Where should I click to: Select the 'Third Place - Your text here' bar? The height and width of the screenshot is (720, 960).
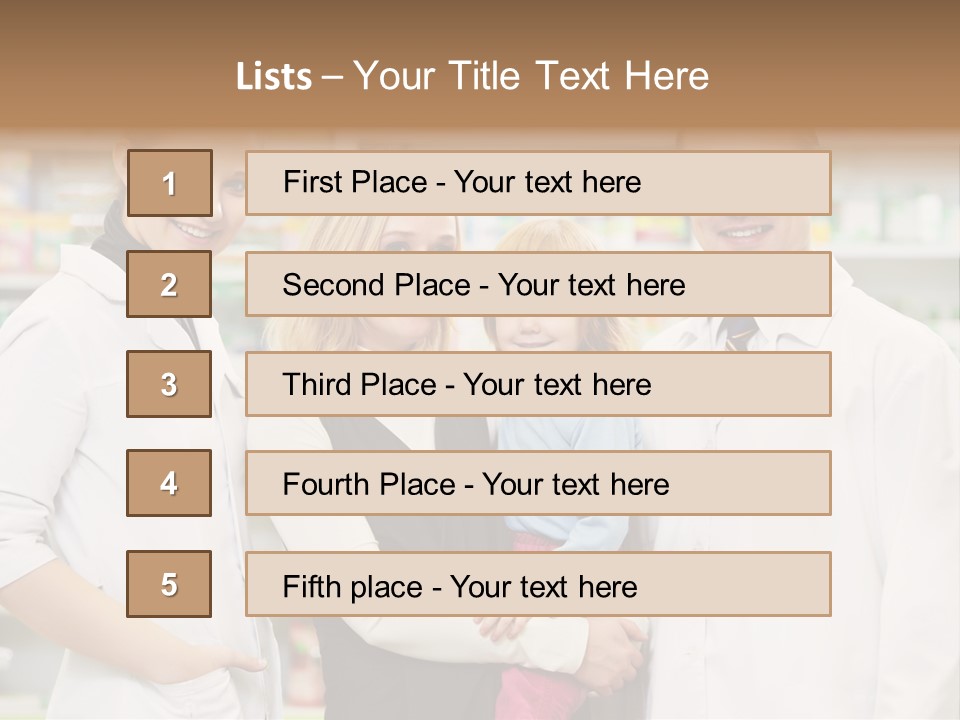tap(538, 384)
